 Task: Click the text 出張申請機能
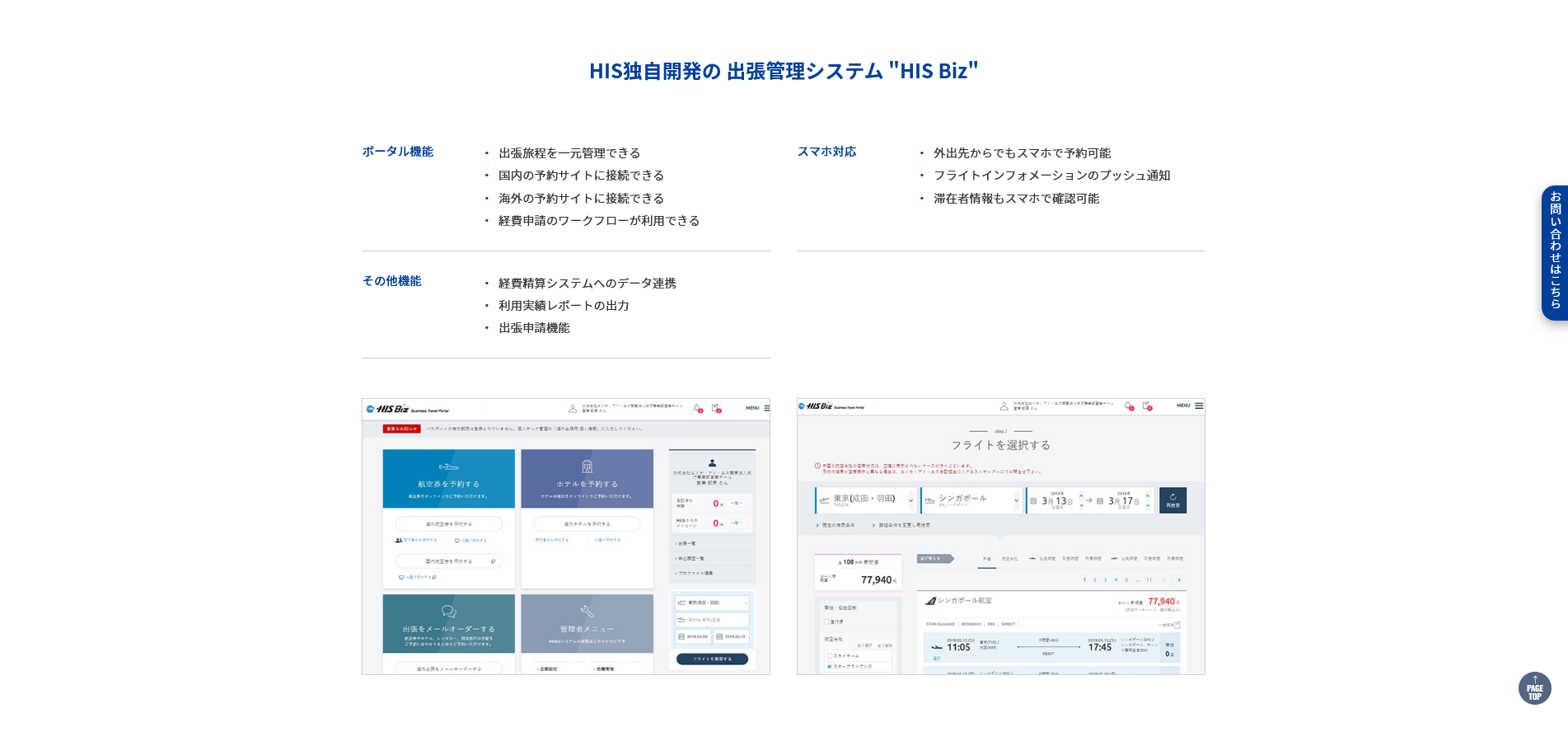tap(534, 328)
